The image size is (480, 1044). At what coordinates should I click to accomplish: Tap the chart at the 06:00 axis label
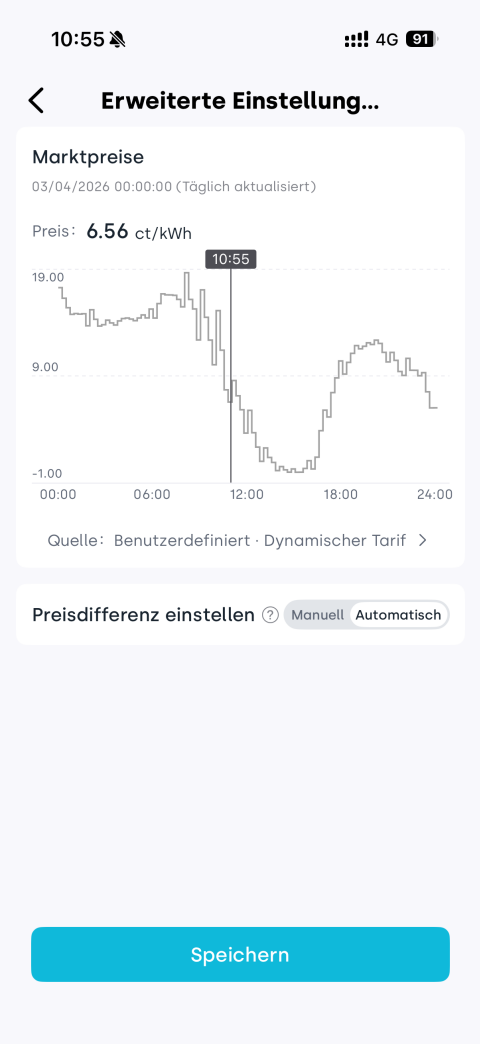coord(152,495)
